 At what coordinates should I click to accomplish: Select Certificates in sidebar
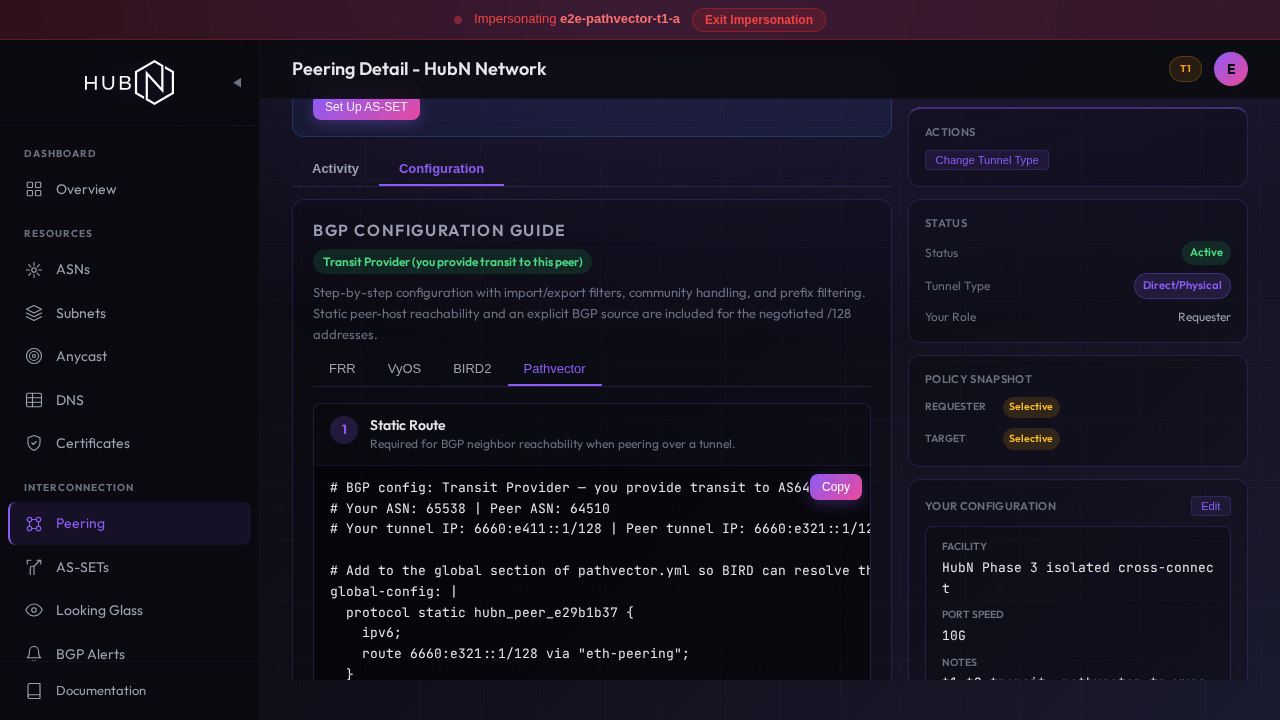129,443
